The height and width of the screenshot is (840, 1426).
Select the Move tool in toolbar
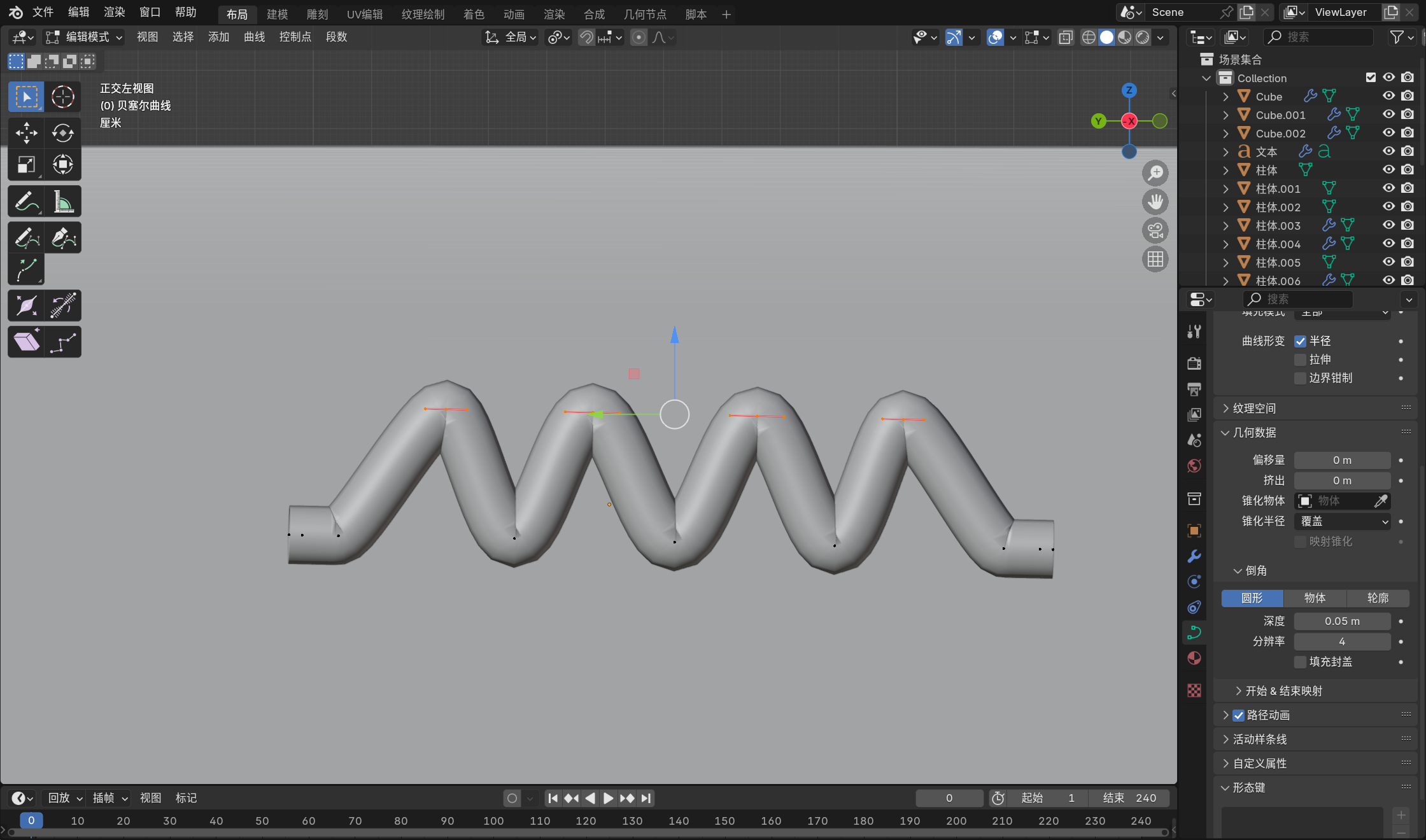tap(26, 133)
